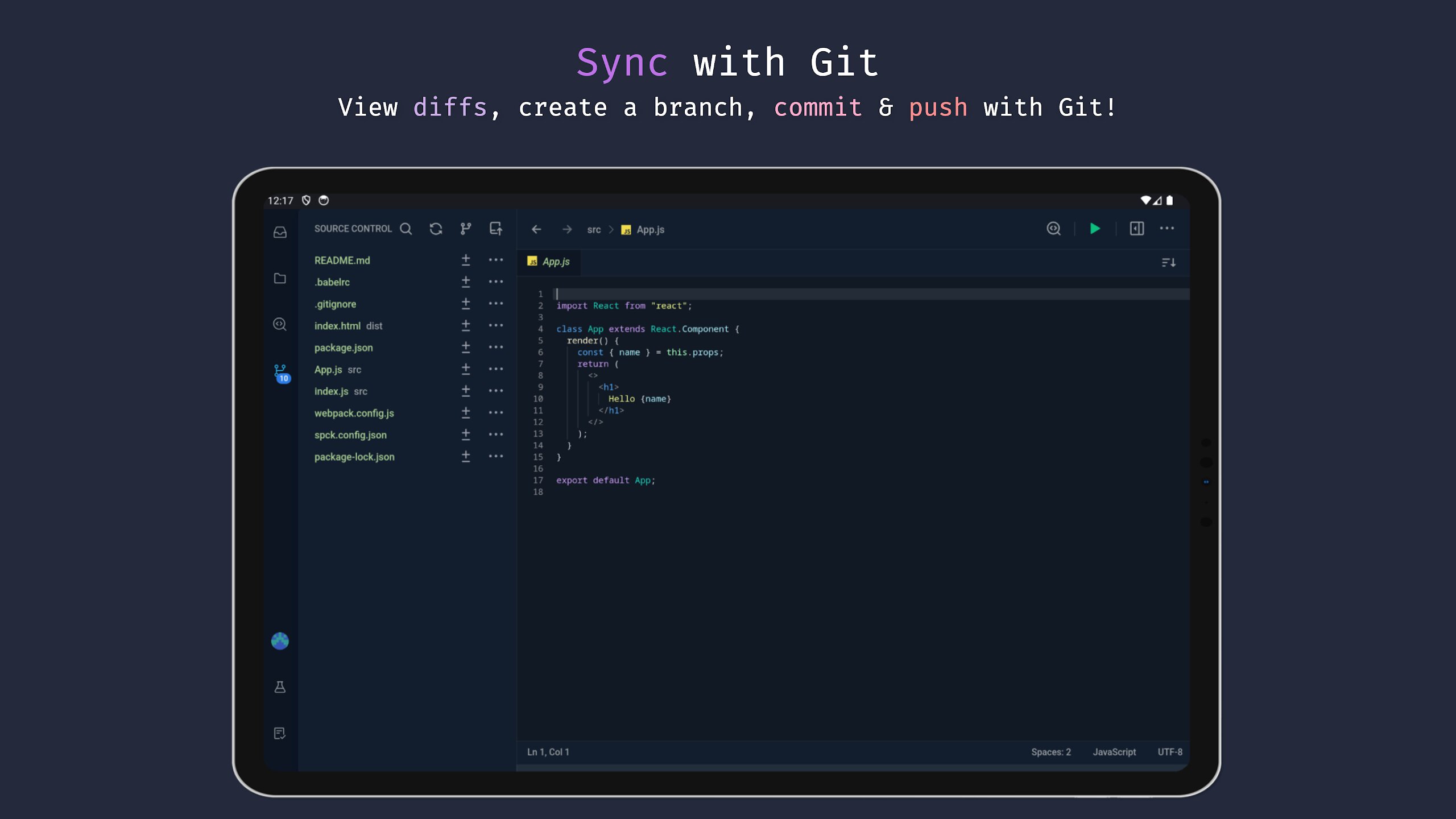Image resolution: width=1456 pixels, height=819 pixels.
Task: Click the refresh icon in Source Control
Action: click(436, 229)
